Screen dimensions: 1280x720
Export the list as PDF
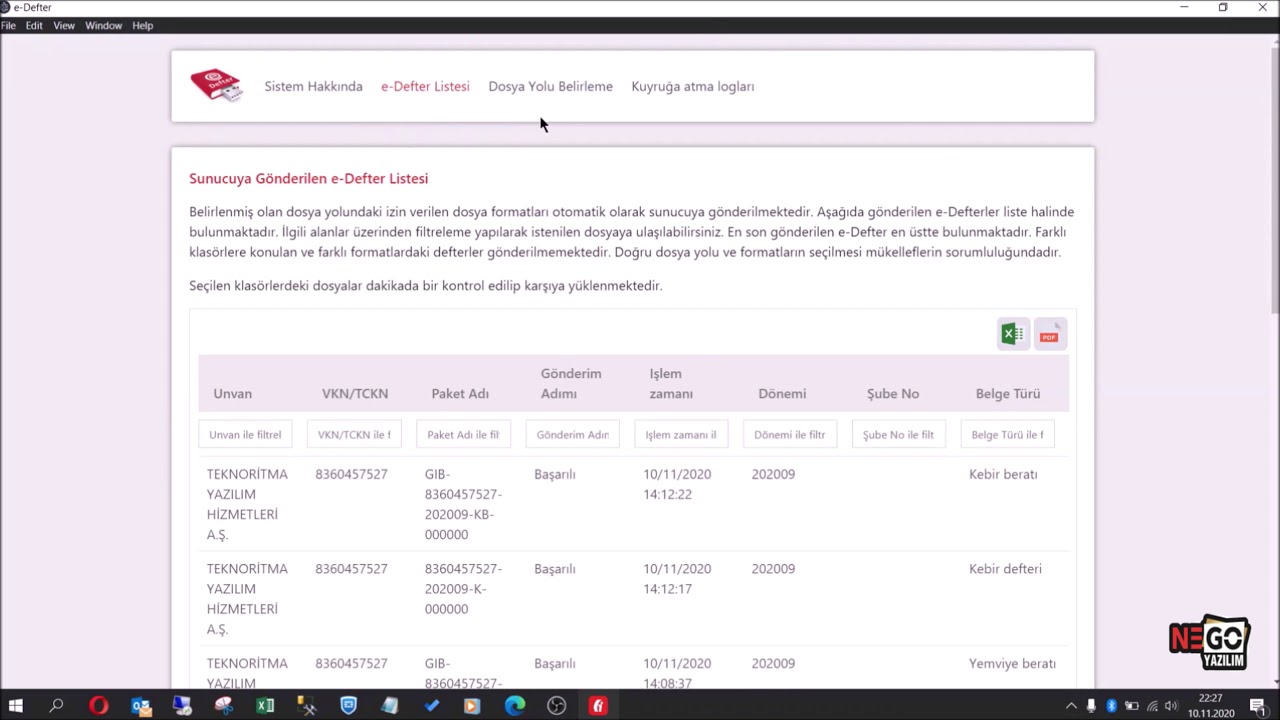1049,334
